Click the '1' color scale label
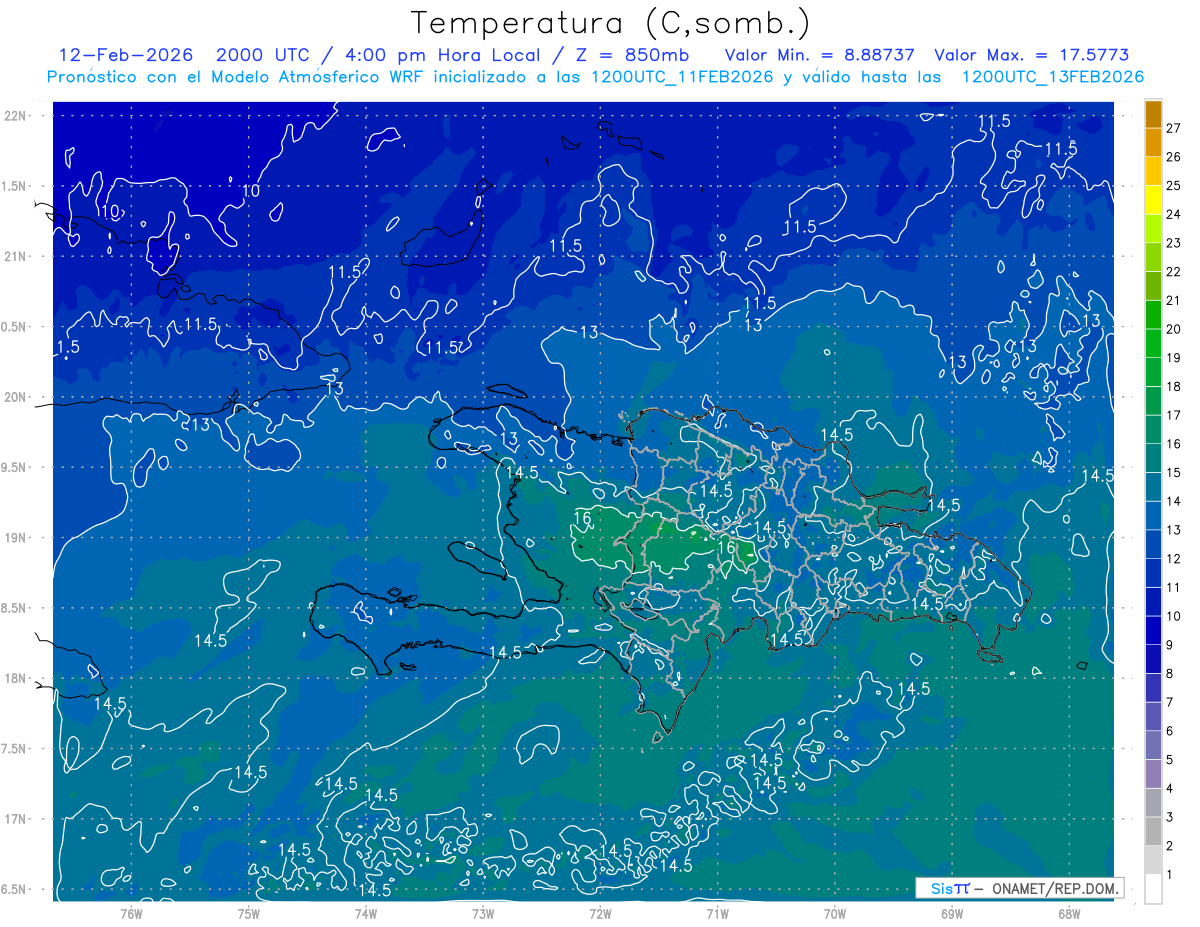1200x927 pixels. click(1170, 875)
